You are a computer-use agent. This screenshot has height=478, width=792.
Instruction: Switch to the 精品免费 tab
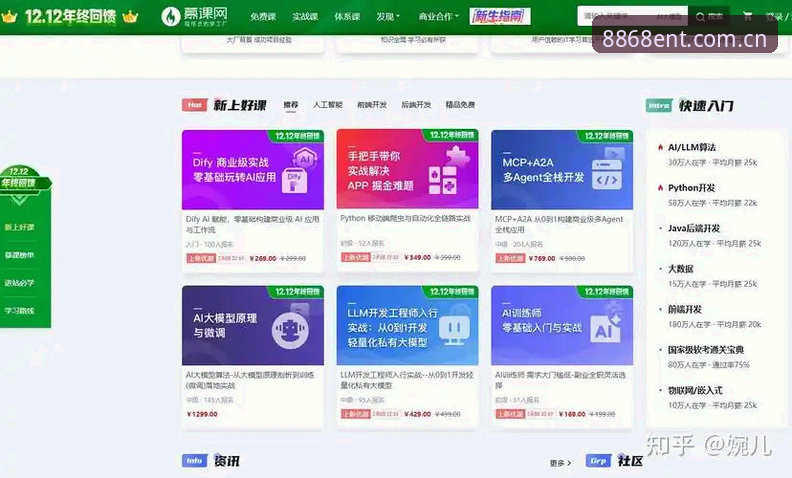coord(460,105)
